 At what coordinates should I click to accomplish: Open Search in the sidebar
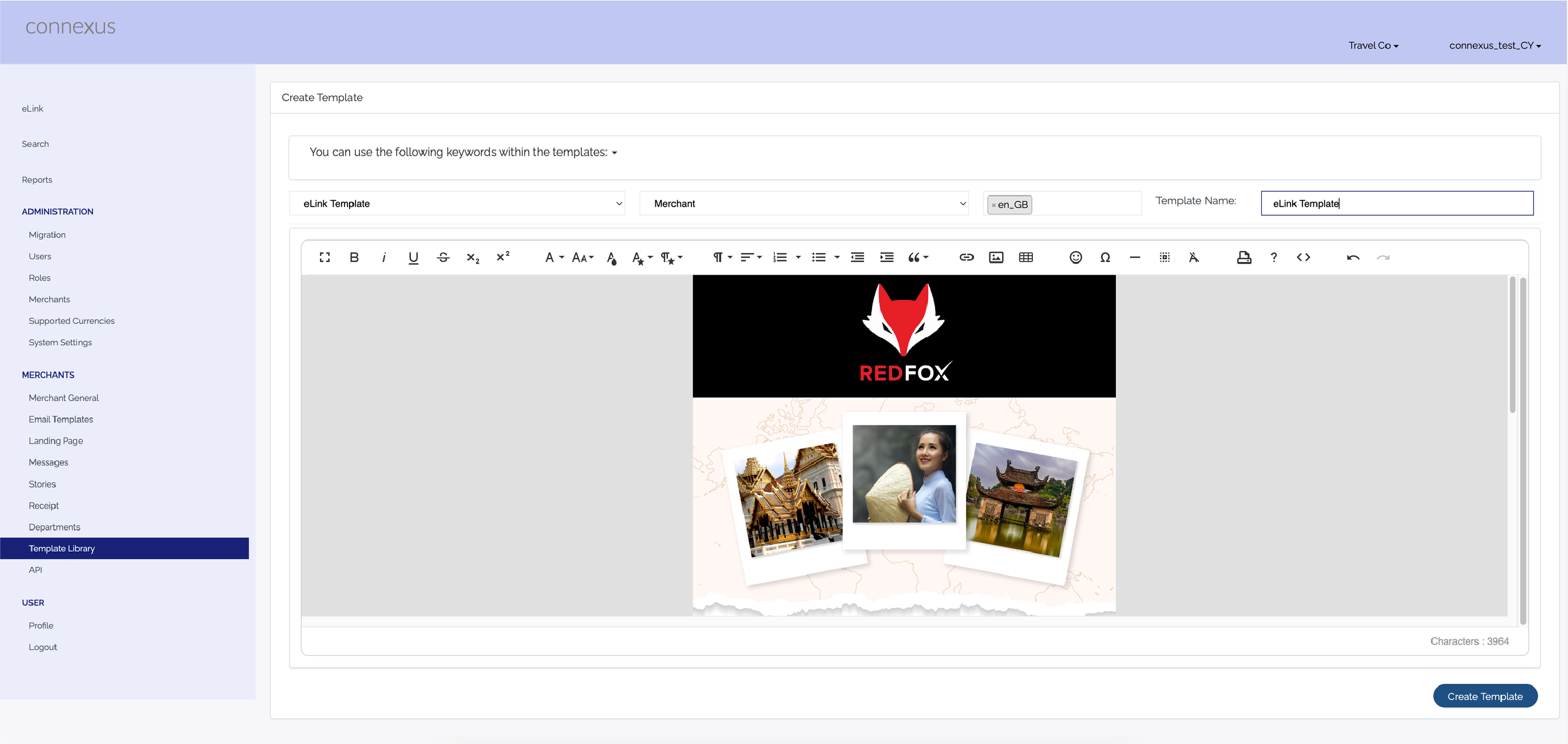click(x=35, y=144)
